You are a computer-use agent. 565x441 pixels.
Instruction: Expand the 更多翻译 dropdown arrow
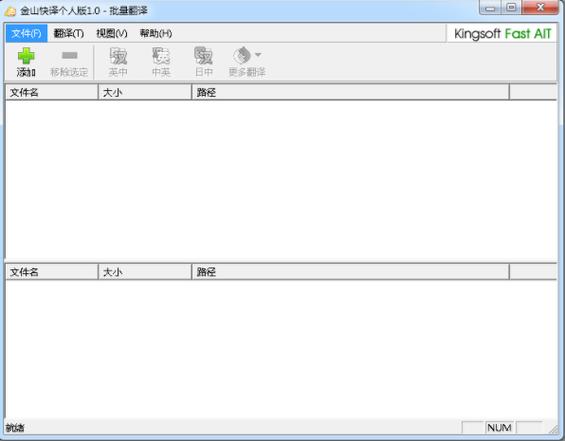(x=258, y=55)
